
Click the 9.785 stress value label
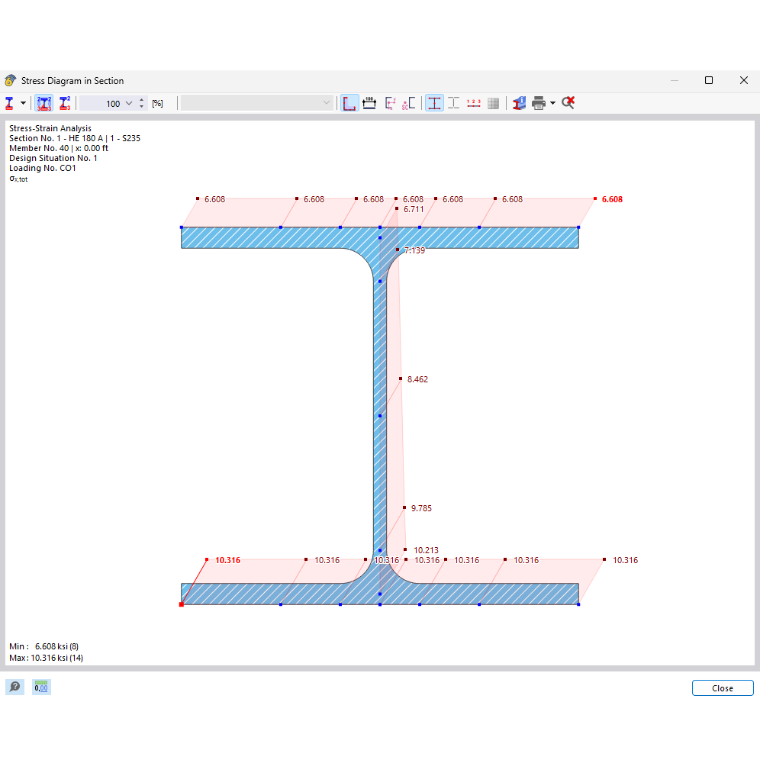click(x=421, y=508)
